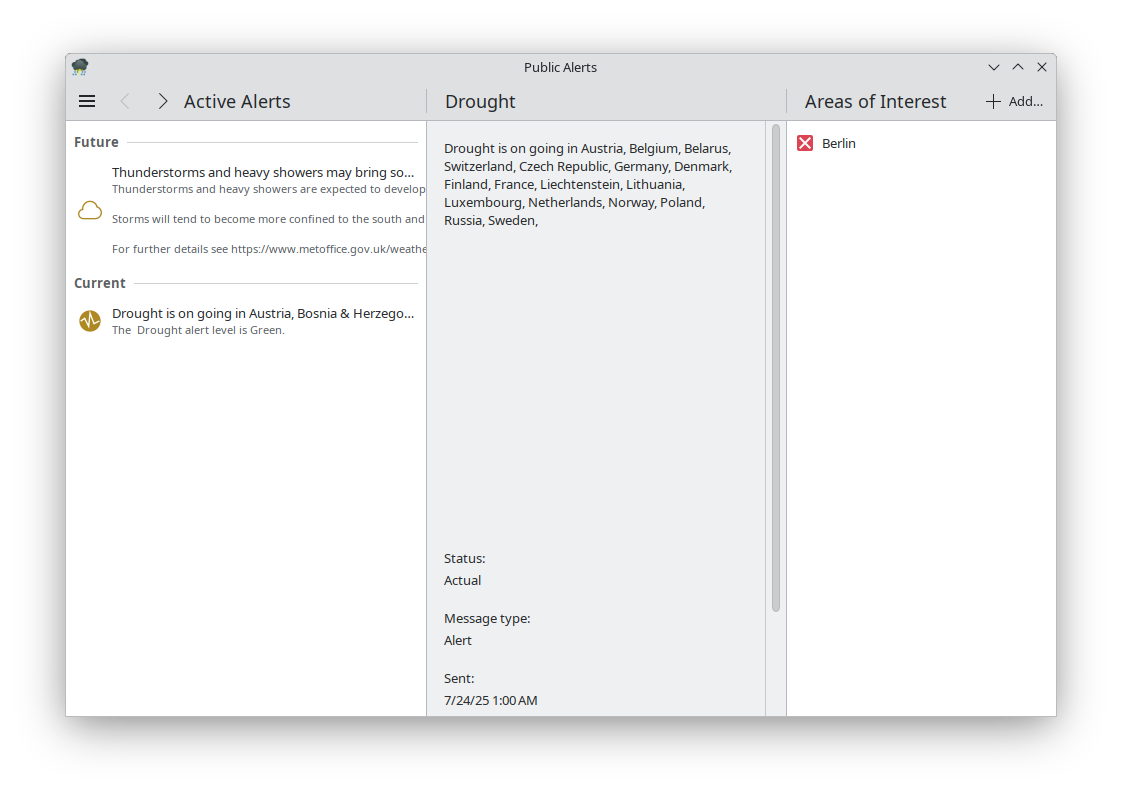Remove Berlin using the red X icon

tap(805, 143)
